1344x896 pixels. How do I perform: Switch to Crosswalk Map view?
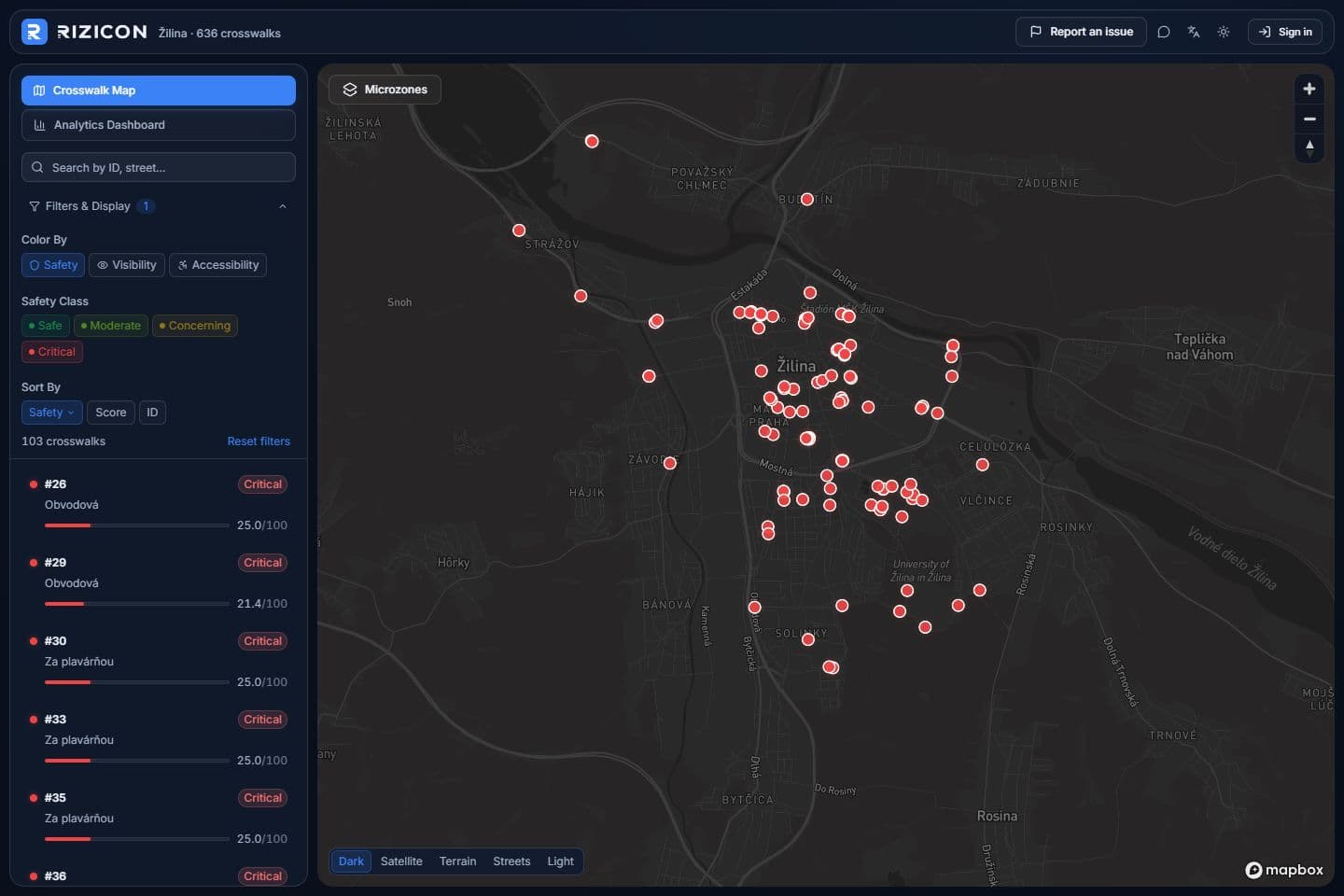tap(159, 91)
